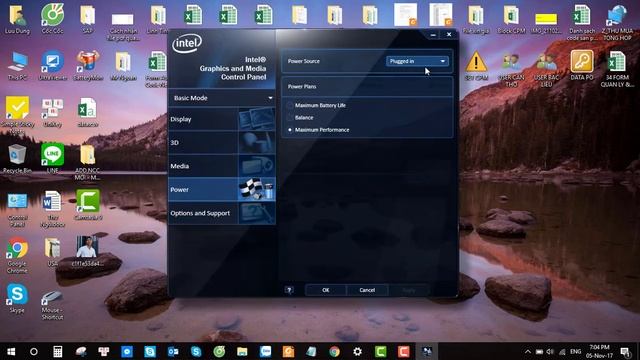Open Options and Support section
The height and width of the screenshot is (360, 640).
(222, 213)
